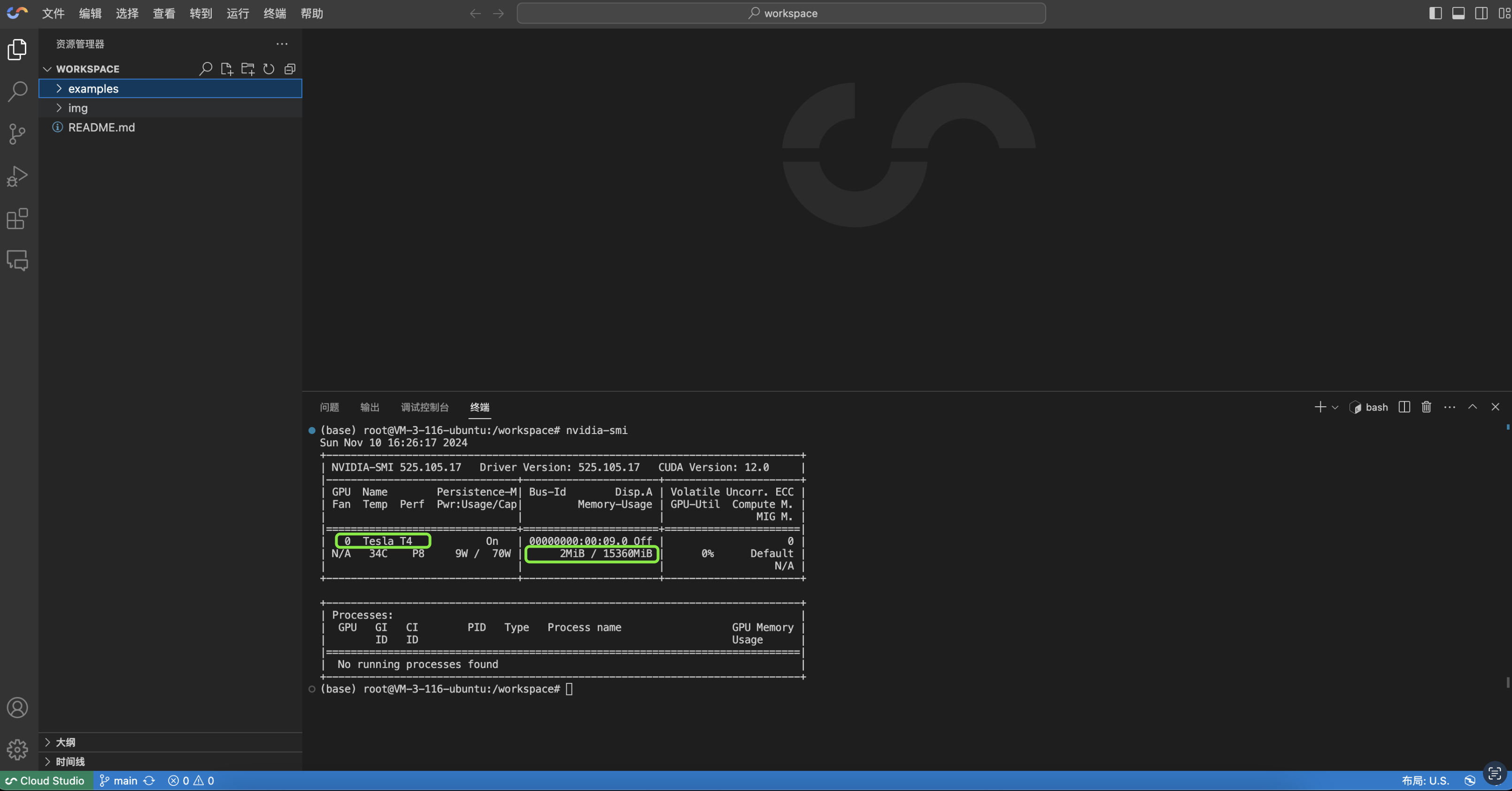Expand the examples folder

pos(170,89)
